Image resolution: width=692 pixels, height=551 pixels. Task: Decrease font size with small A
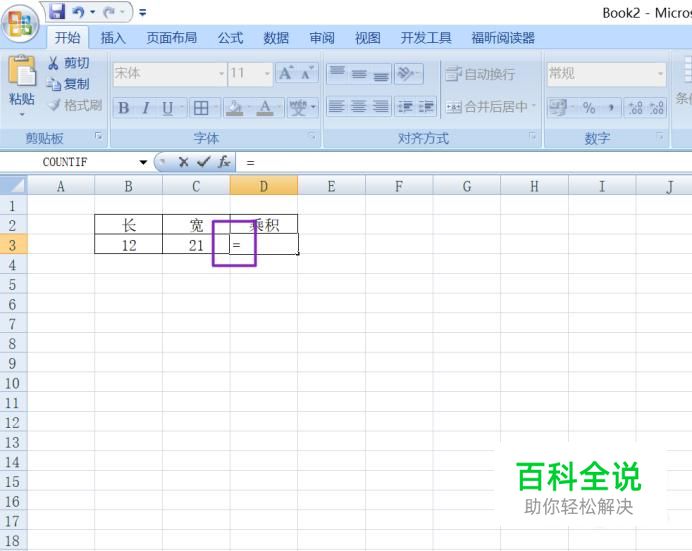tap(307, 73)
